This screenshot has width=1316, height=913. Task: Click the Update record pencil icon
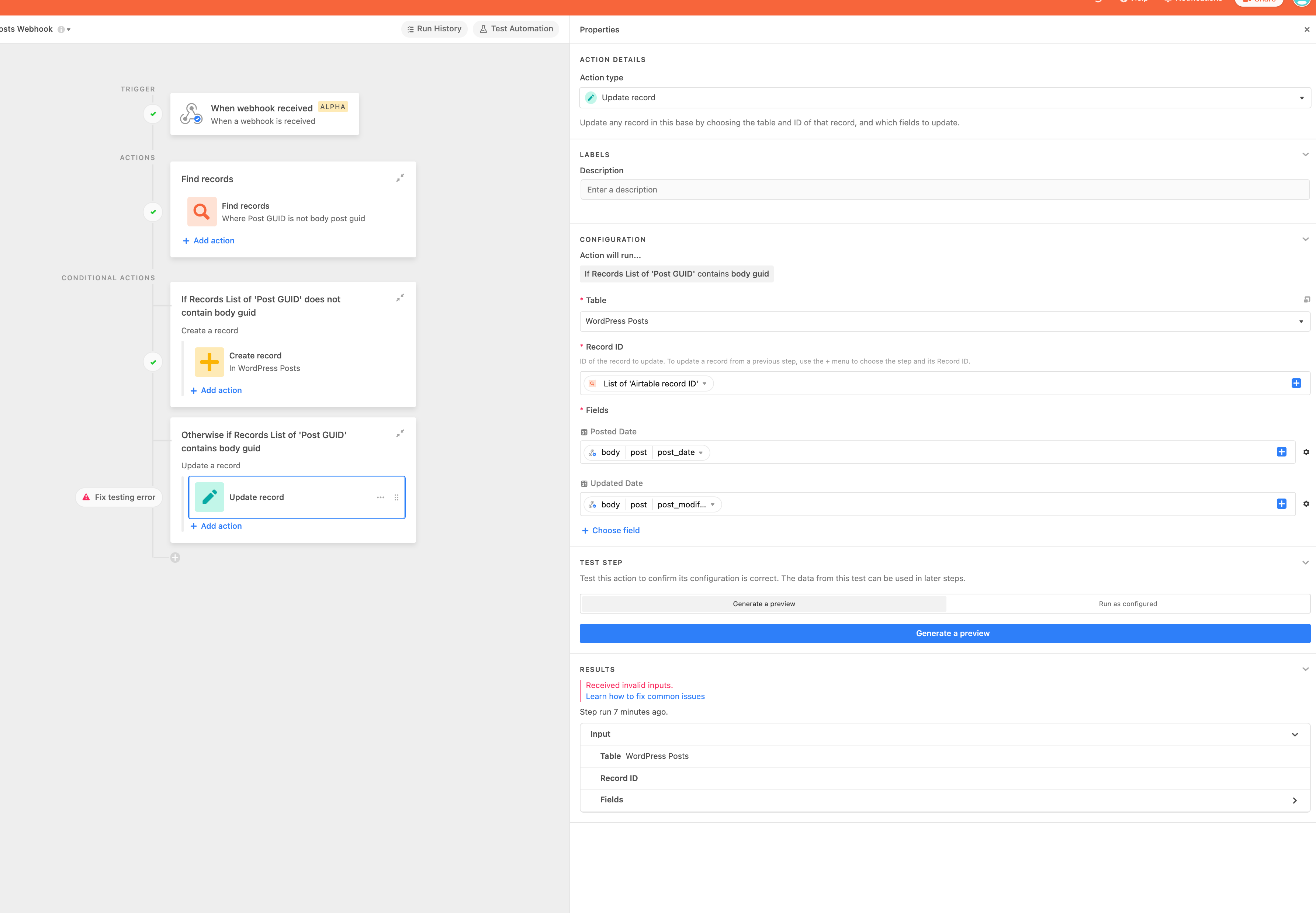coord(209,497)
